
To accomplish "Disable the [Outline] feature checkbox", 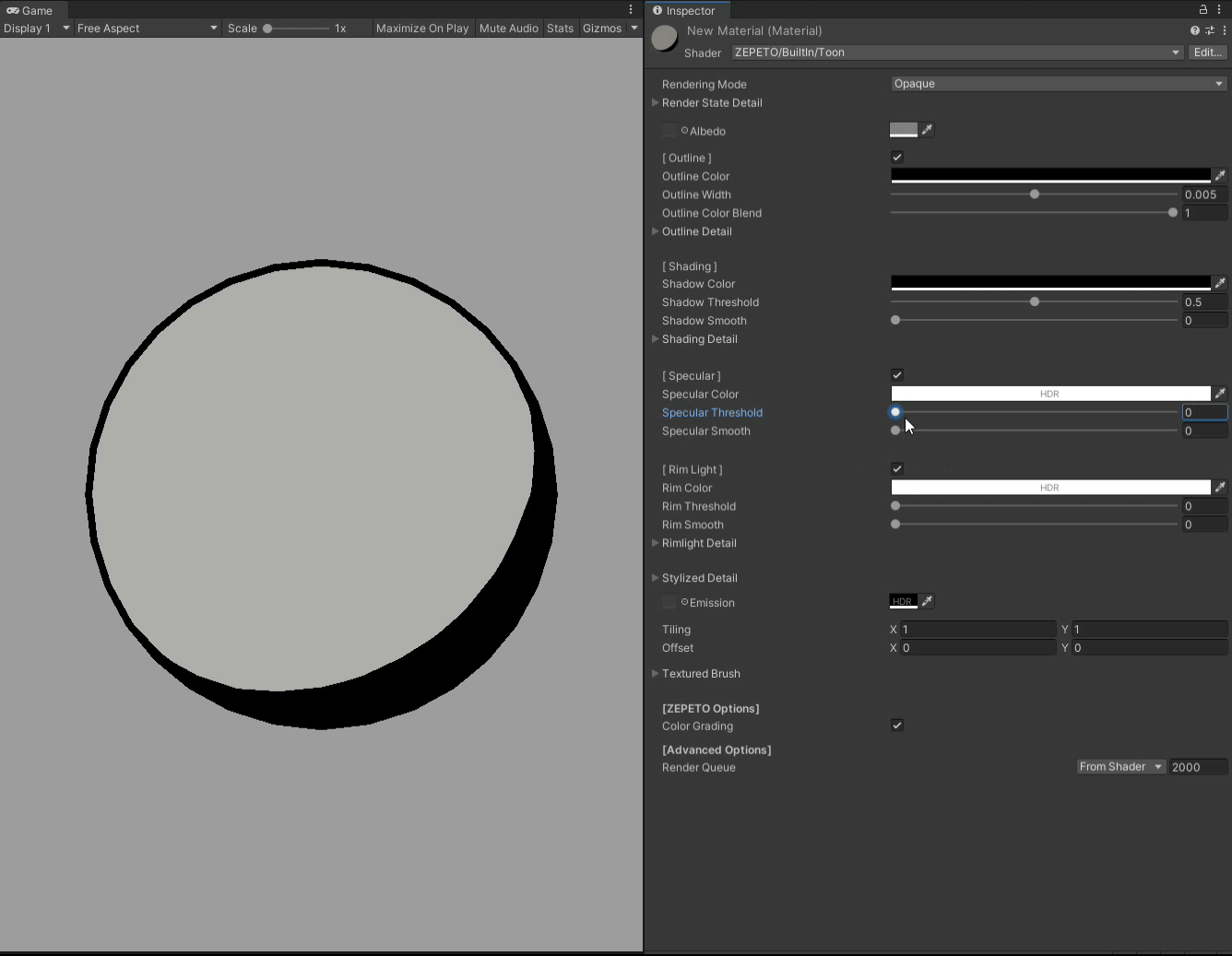I will [896, 157].
